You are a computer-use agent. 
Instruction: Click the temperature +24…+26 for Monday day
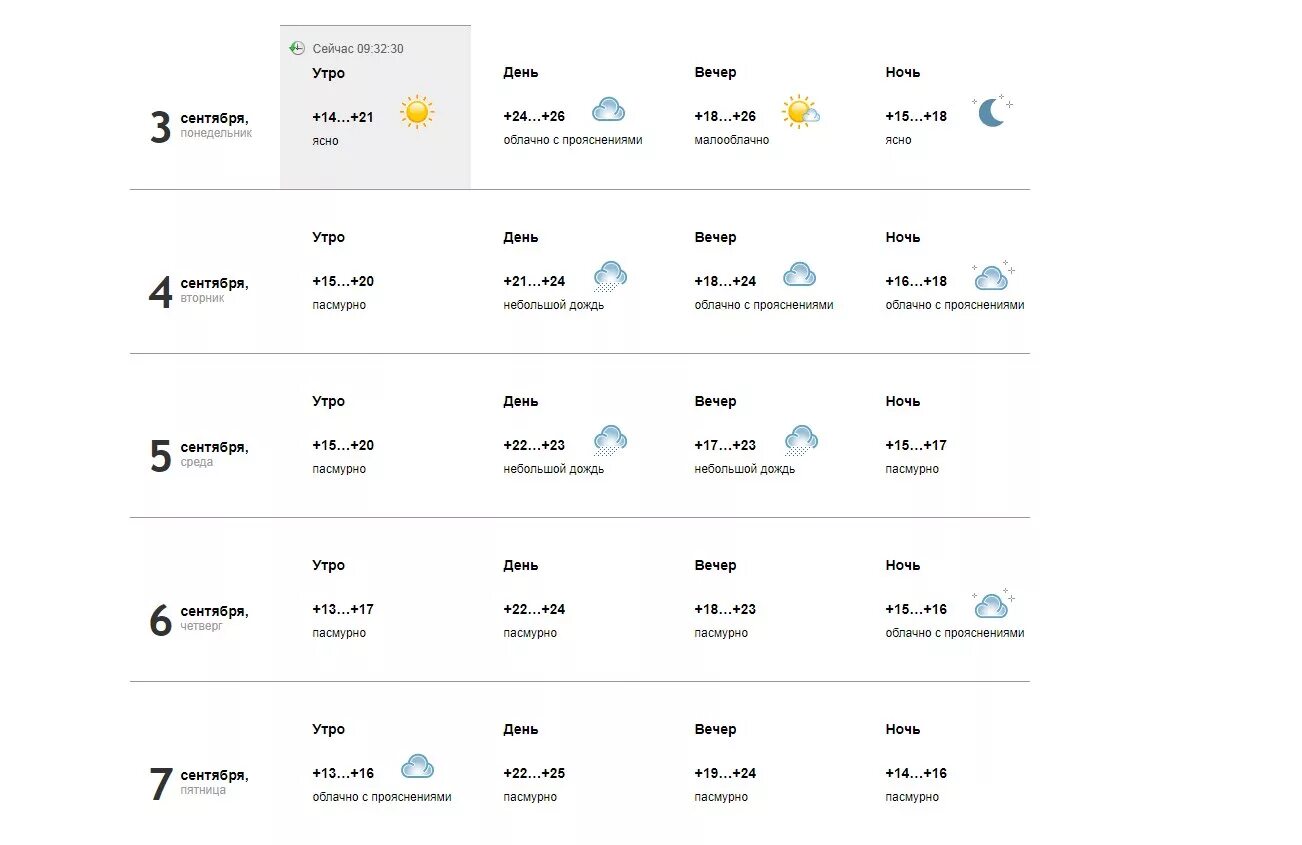[534, 116]
